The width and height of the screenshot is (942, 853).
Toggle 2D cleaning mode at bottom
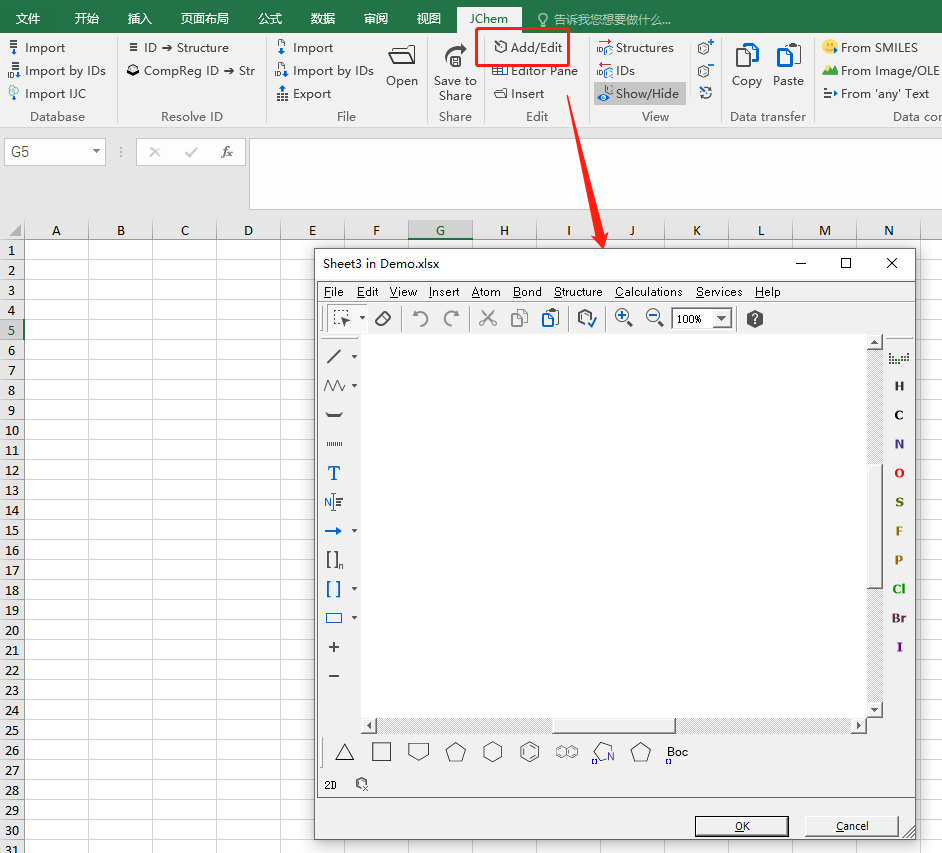coord(330,785)
